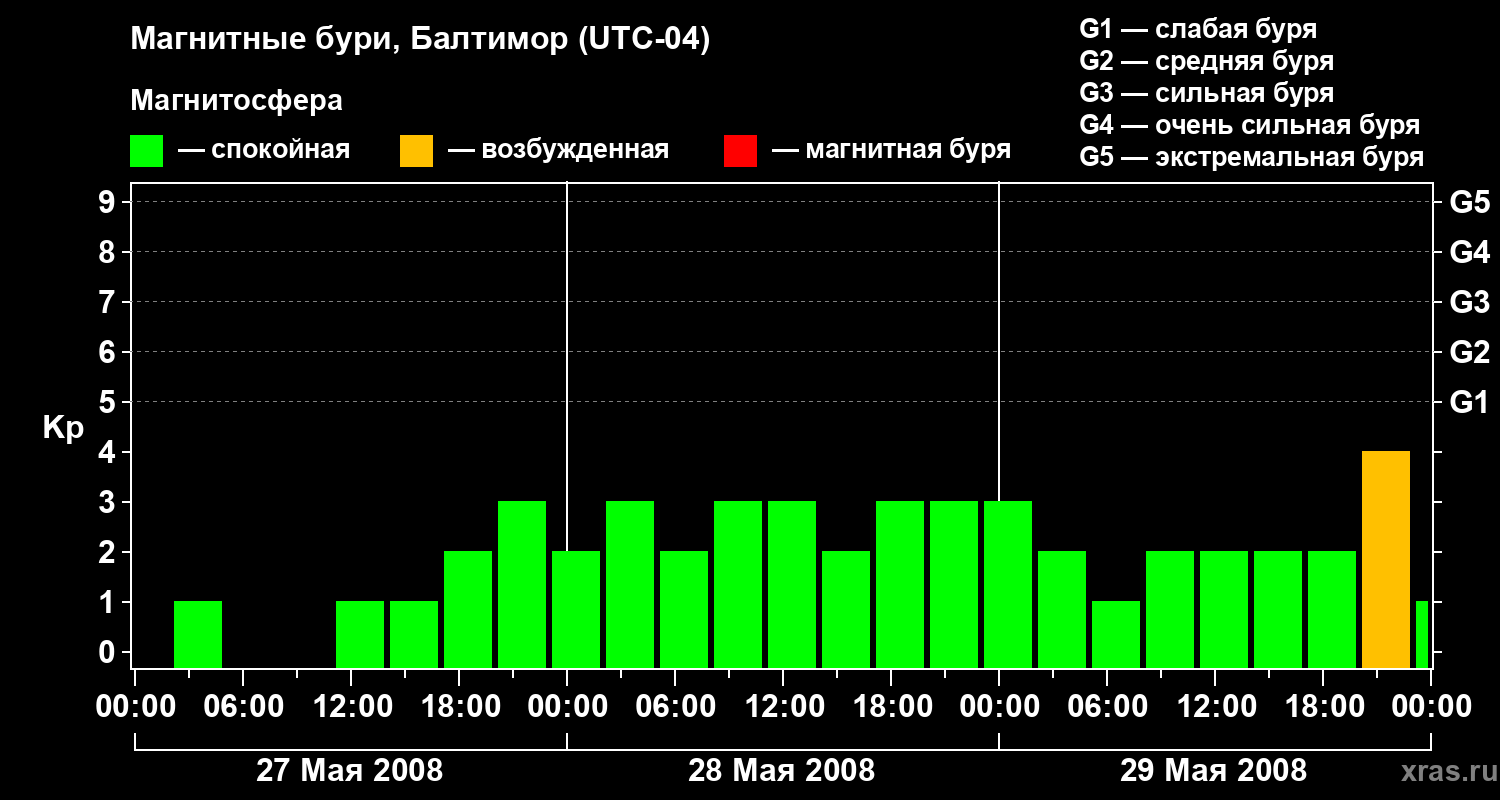Click the G2 label on the right axis

click(x=1470, y=352)
